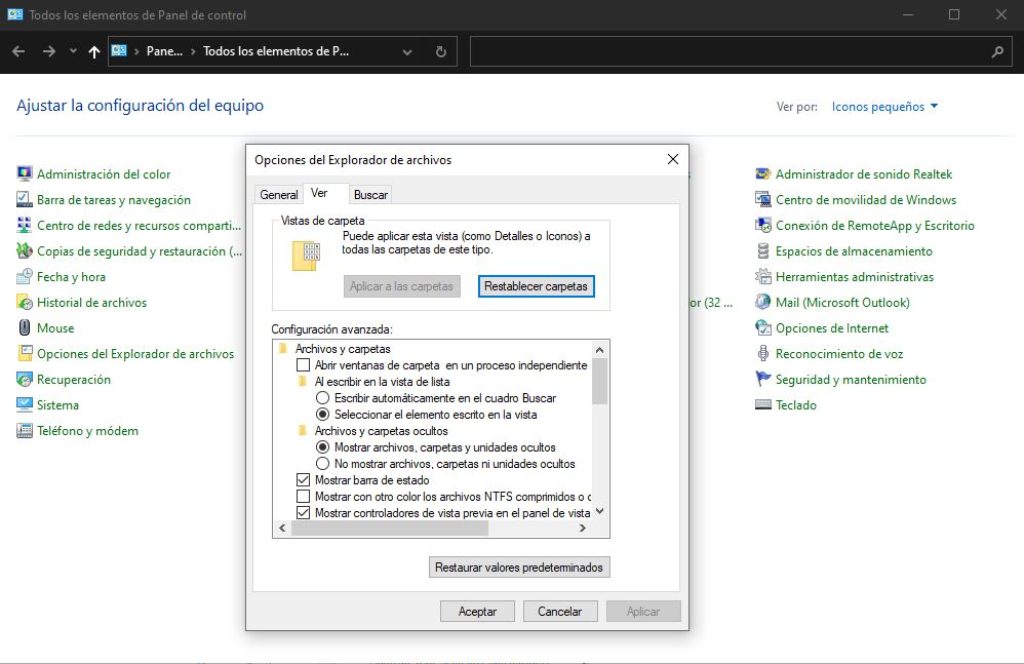Open the Mail (Microsoft Outlook) icon
This screenshot has width=1024, height=664.
pos(763,302)
